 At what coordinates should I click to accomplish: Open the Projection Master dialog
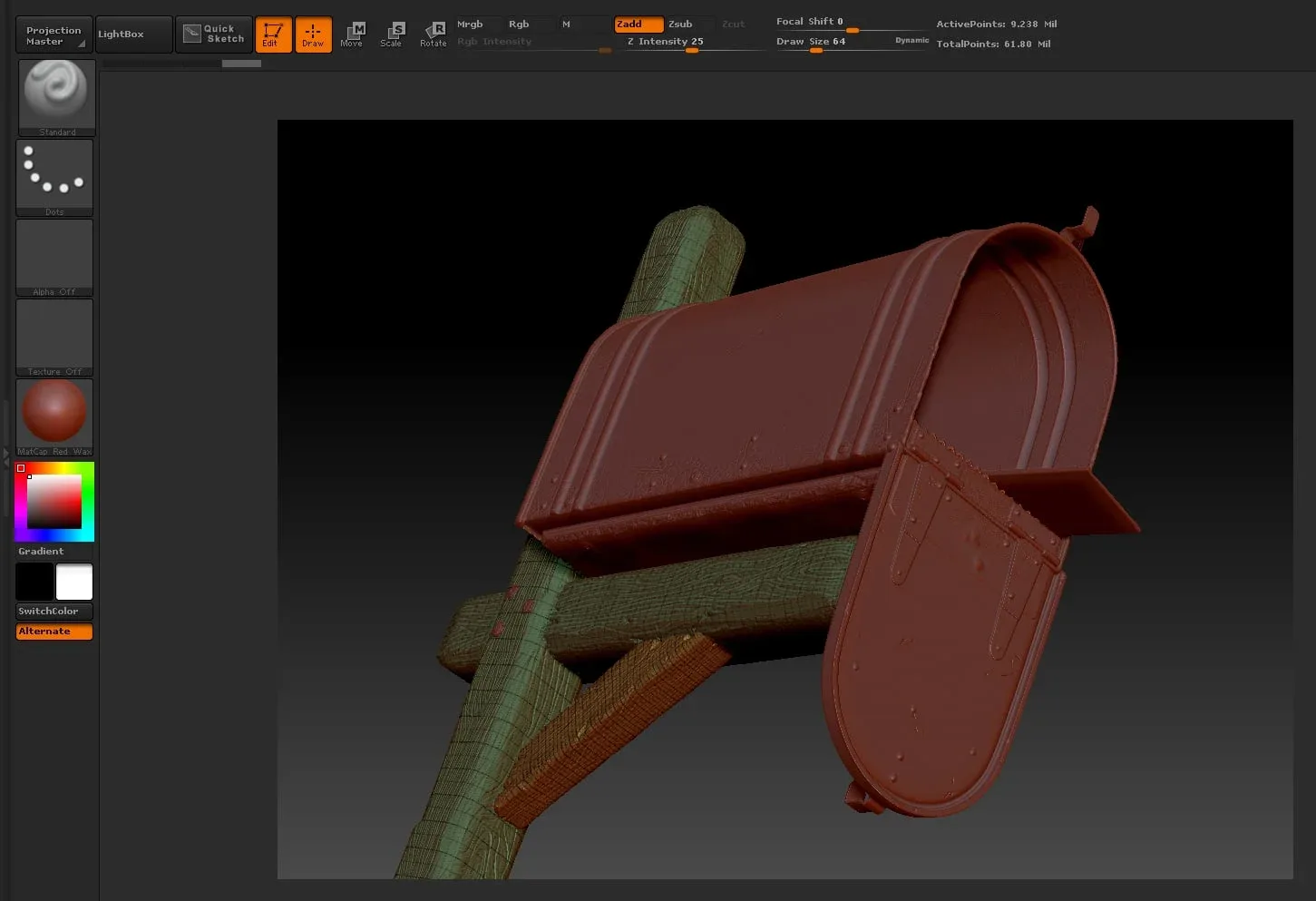54,34
